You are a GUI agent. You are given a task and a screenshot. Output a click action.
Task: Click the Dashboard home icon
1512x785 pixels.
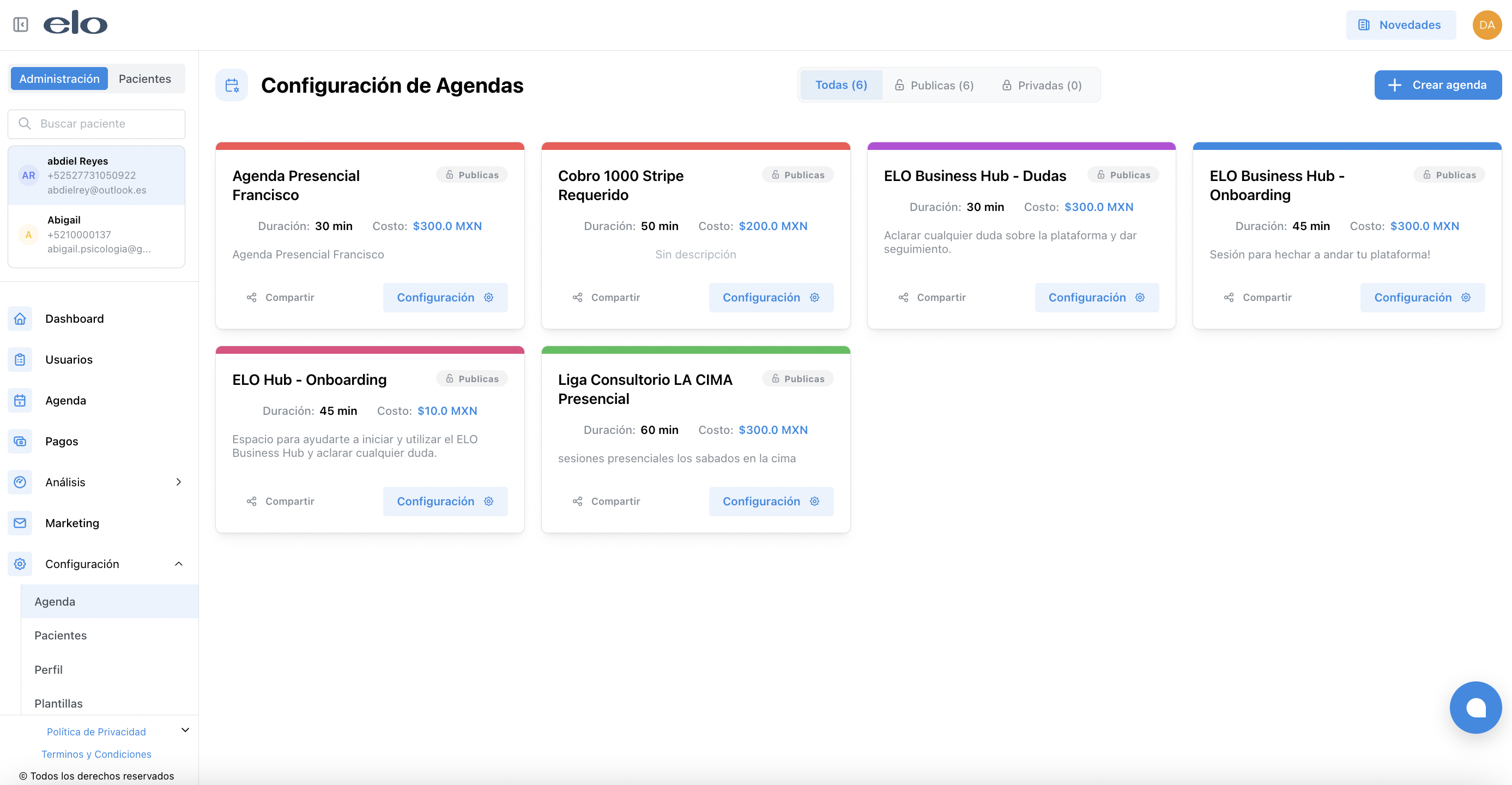[20, 318]
